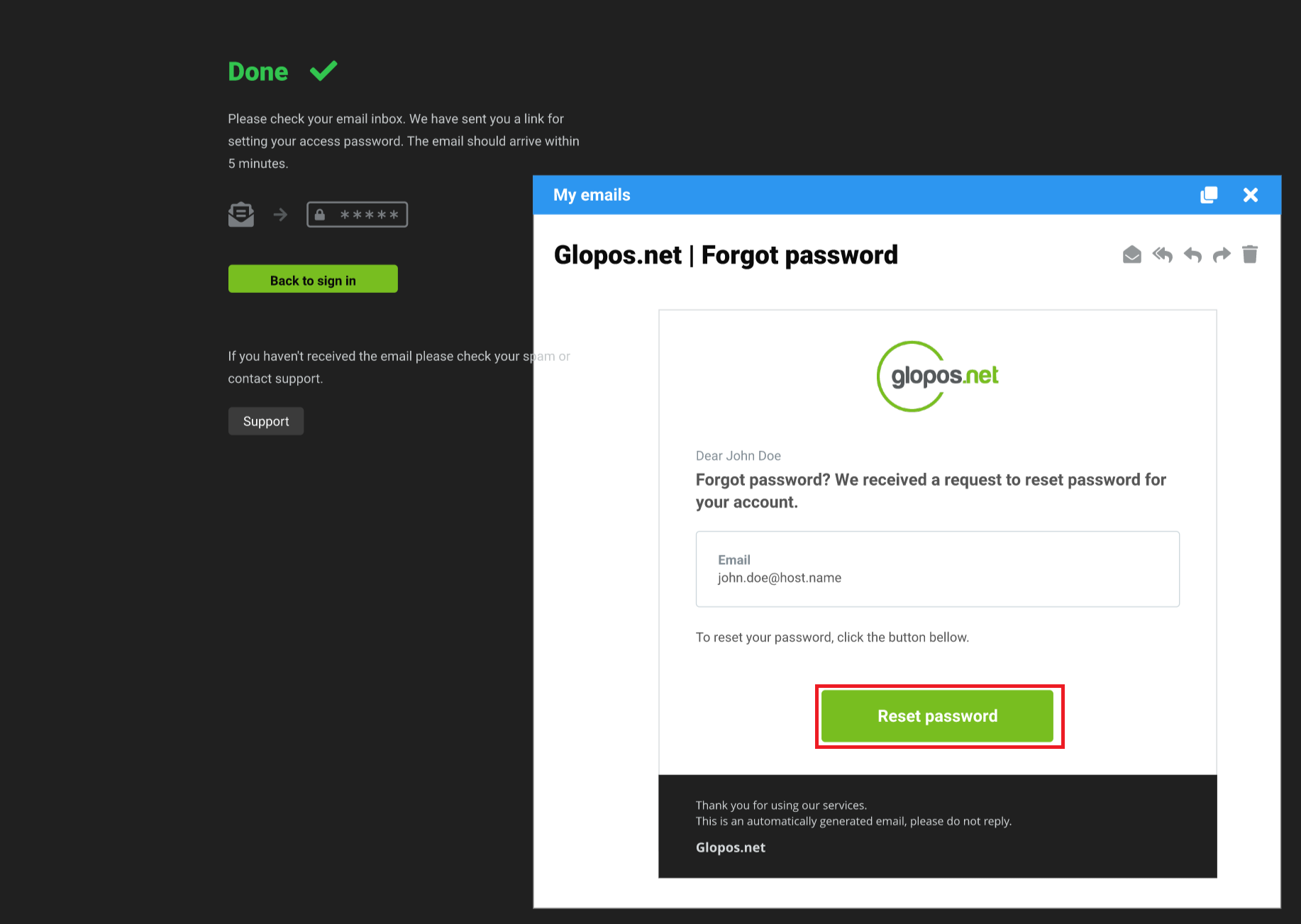Click the Done heading

pos(258,72)
